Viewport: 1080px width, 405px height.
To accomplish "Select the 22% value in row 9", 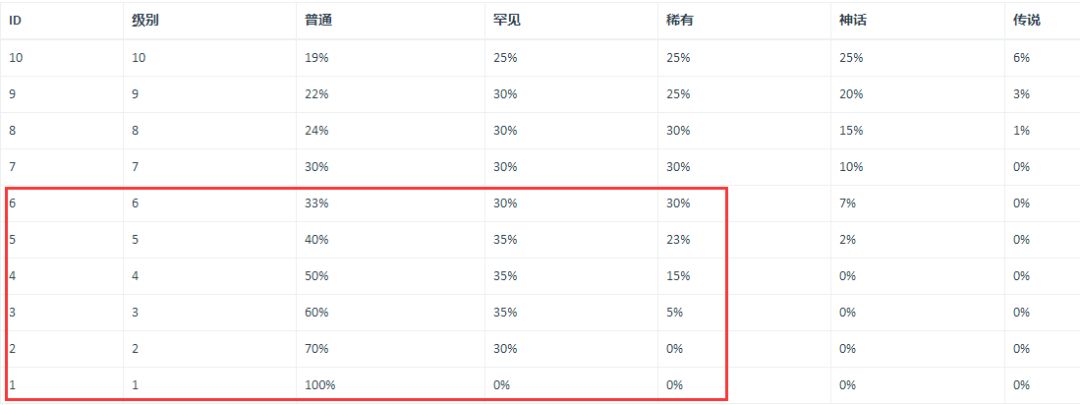I will point(316,94).
